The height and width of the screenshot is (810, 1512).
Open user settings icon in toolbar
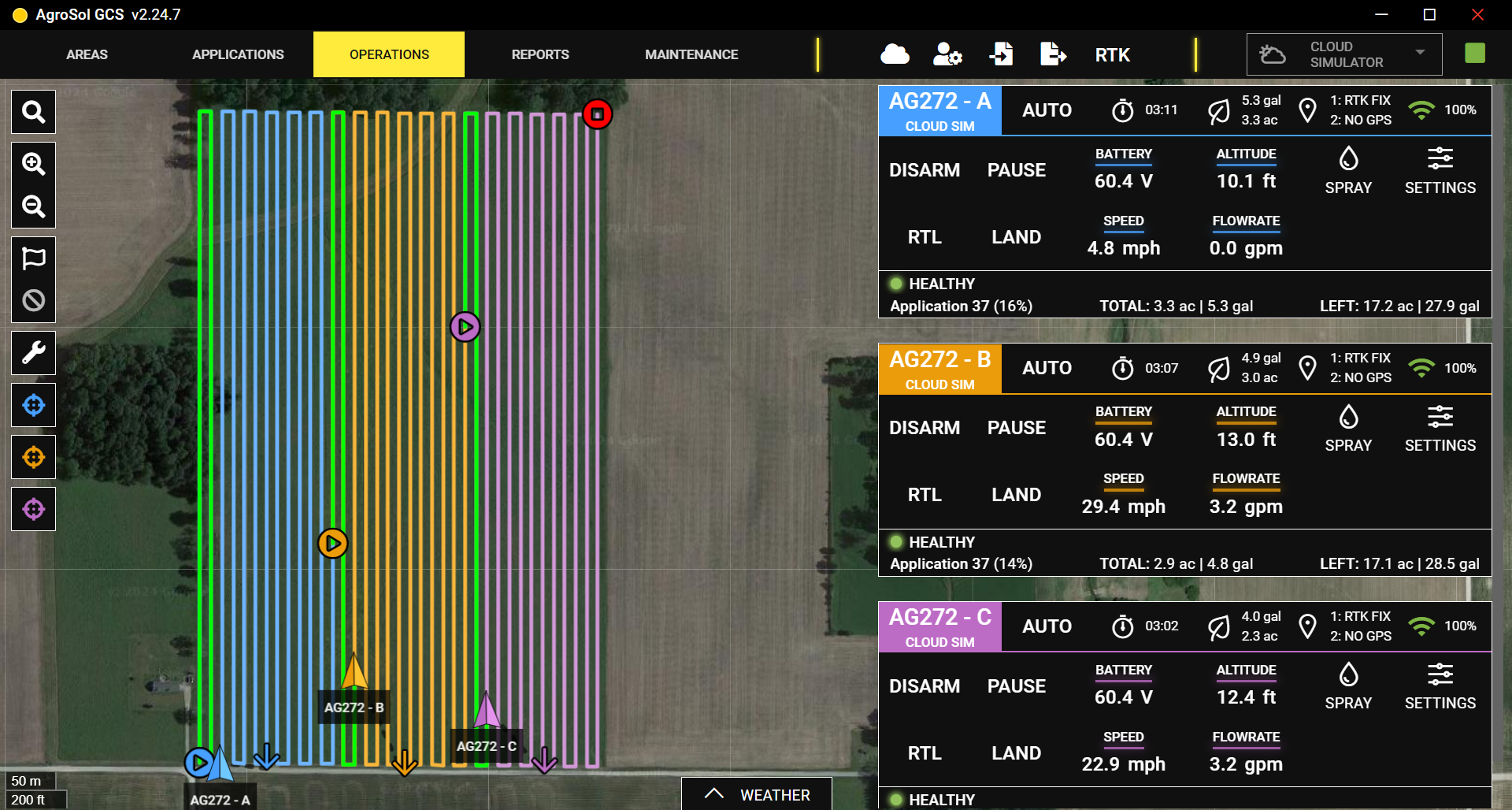(x=947, y=54)
